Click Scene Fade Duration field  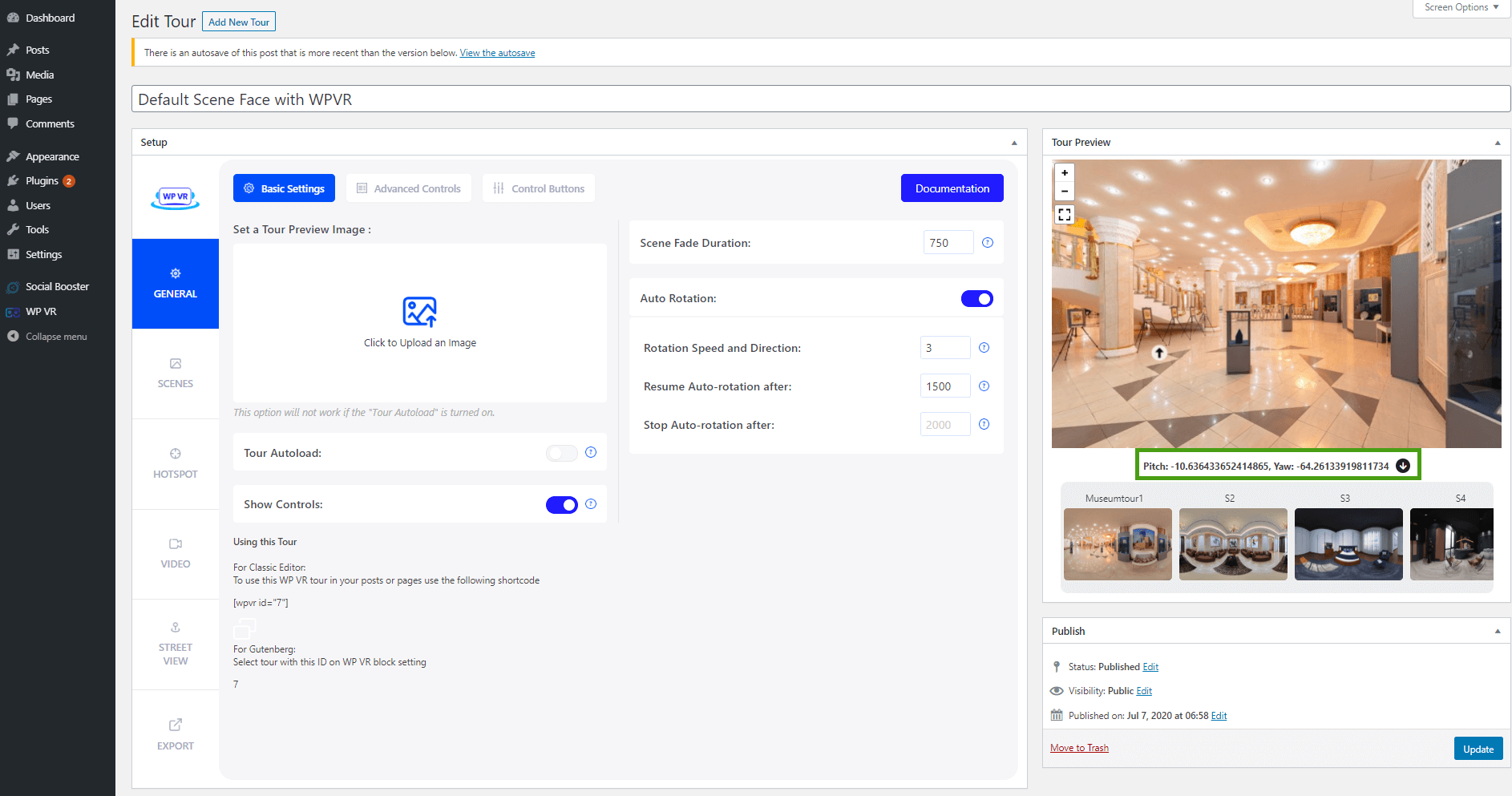[x=948, y=243]
